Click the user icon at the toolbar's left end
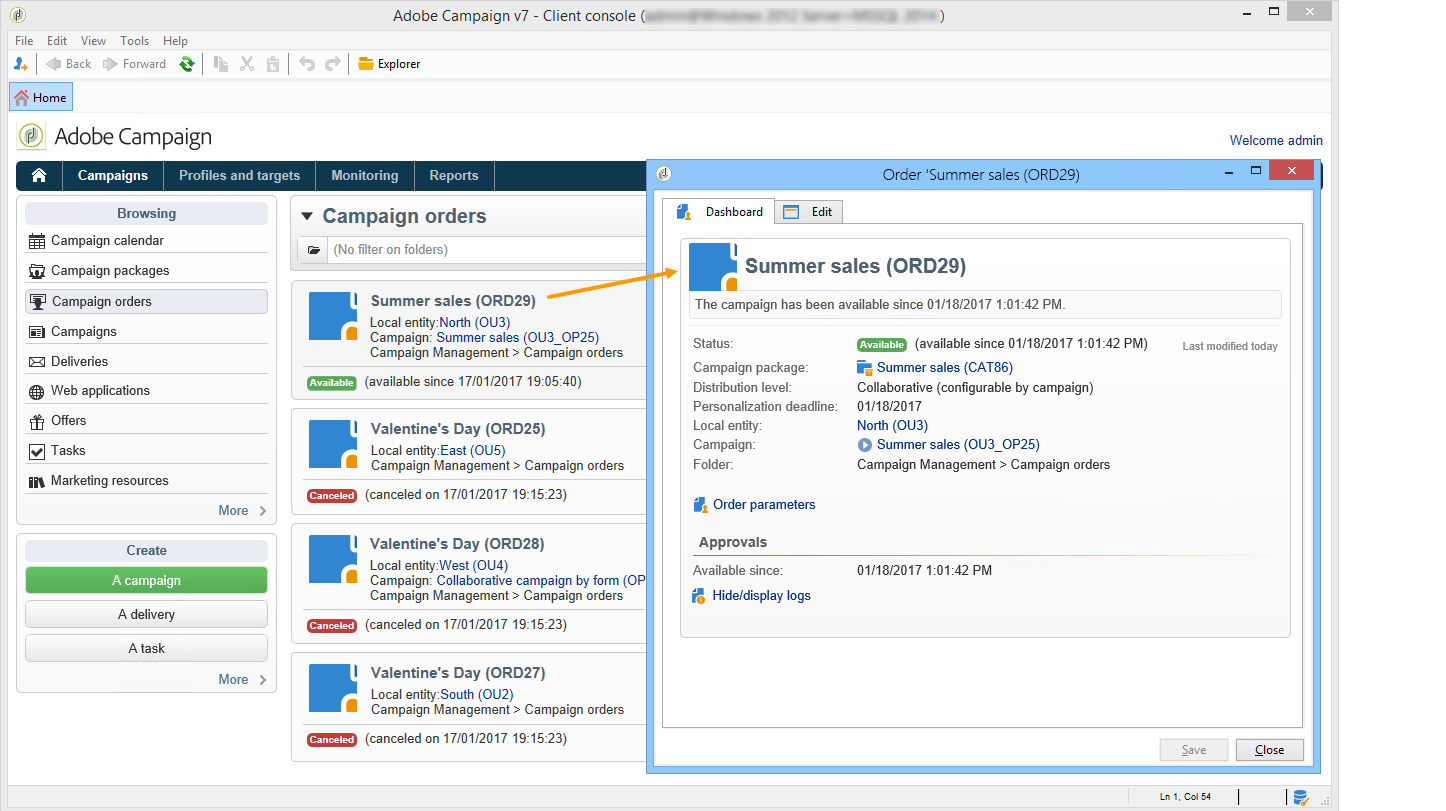Image resolution: width=1446 pixels, height=811 pixels. pos(21,64)
